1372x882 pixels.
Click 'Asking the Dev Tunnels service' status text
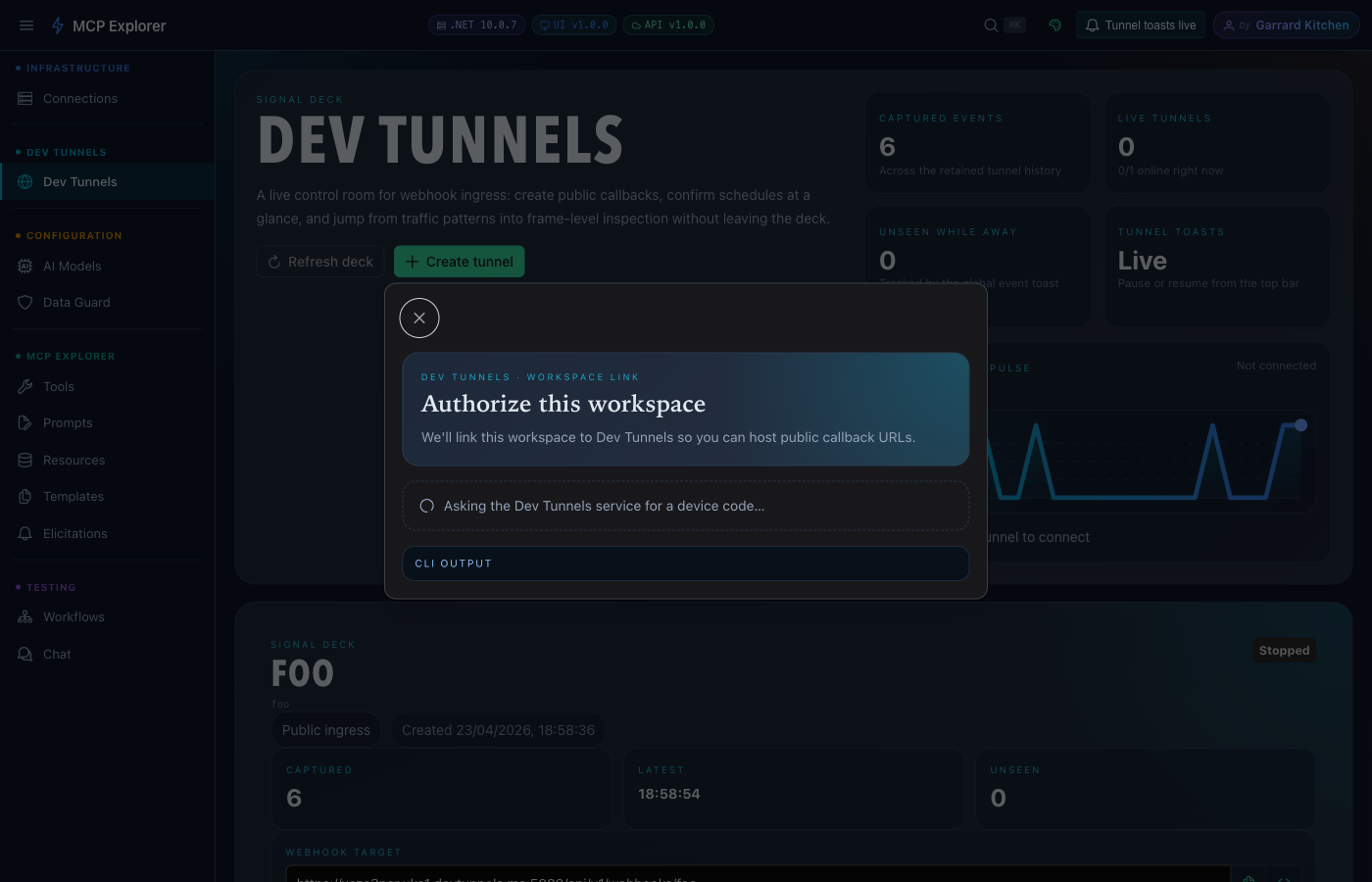604,507
